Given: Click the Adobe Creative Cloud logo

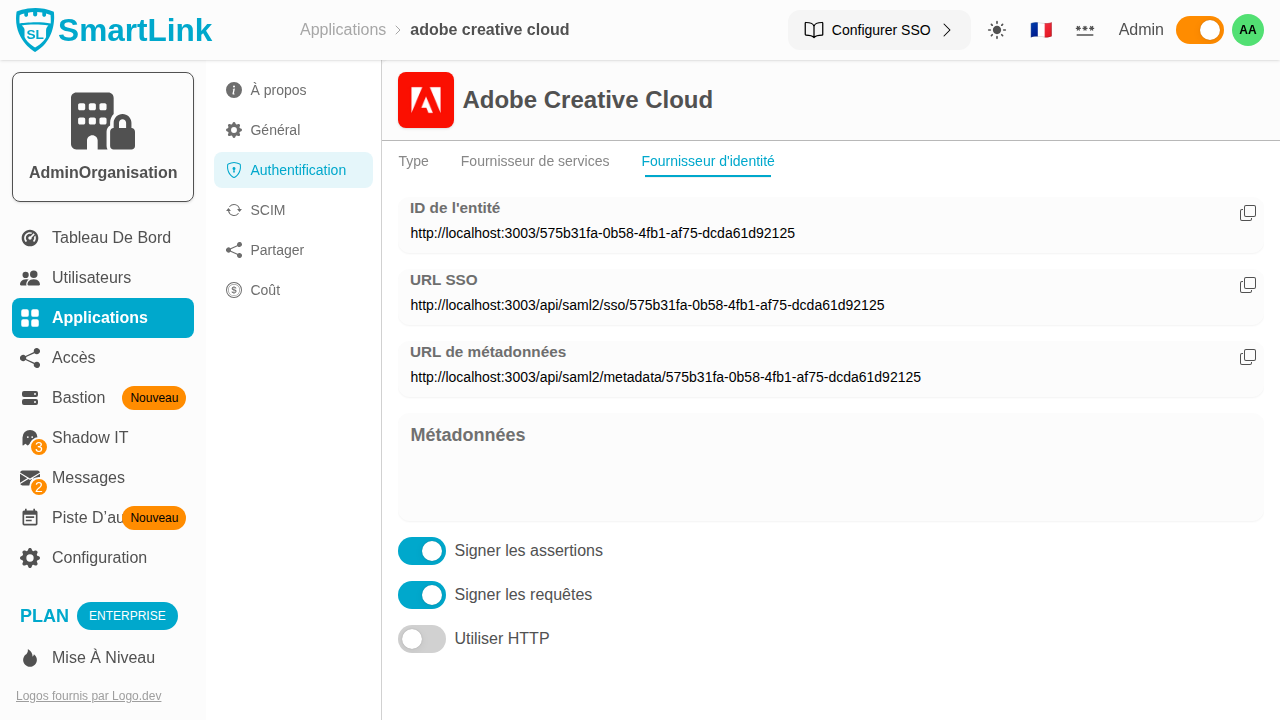Looking at the screenshot, I should click(426, 100).
